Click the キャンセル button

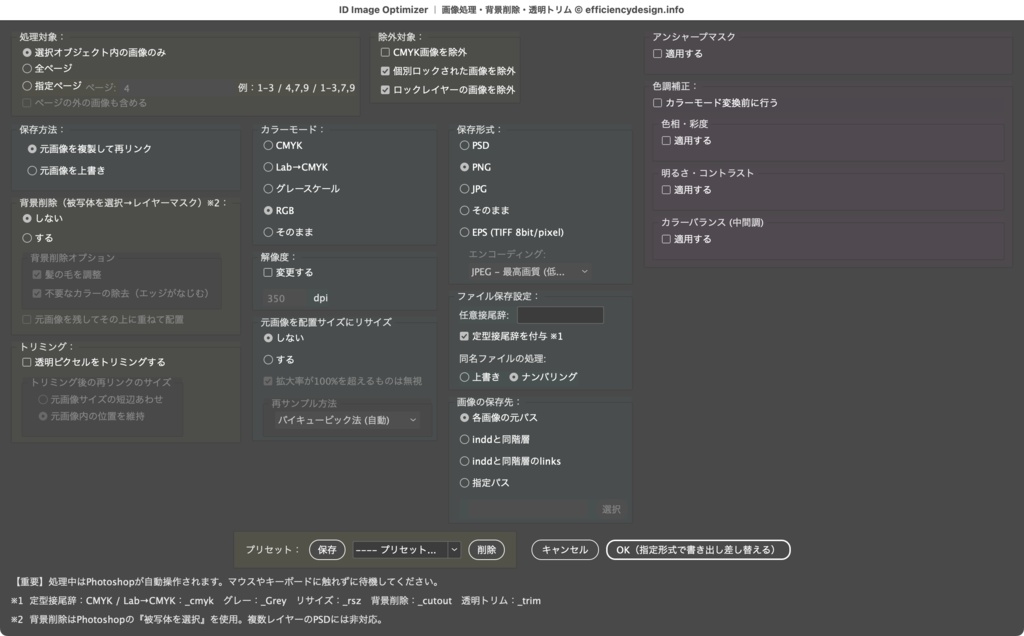[565, 550]
